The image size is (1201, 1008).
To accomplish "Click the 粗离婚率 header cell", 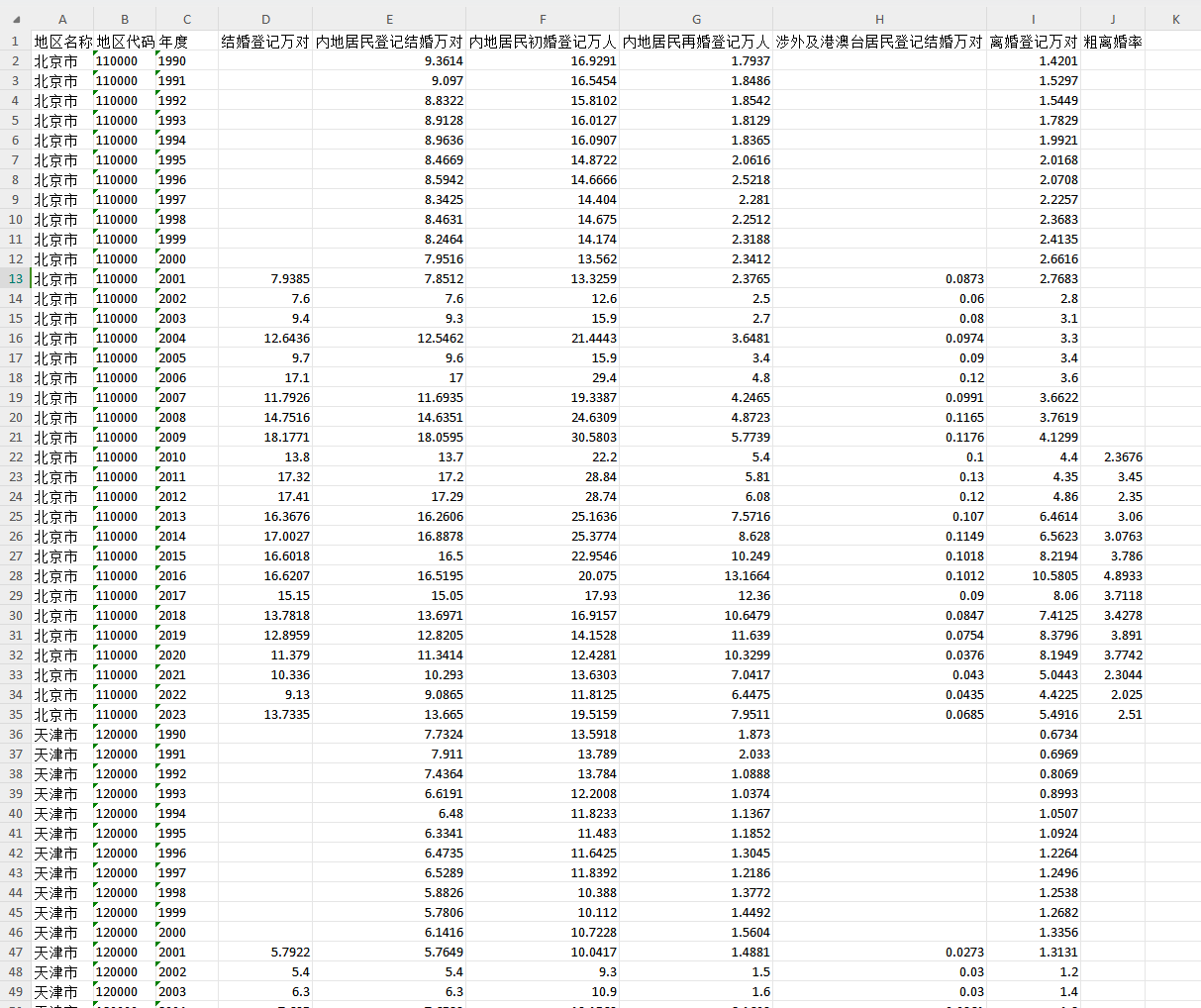I will [x=1113, y=41].
